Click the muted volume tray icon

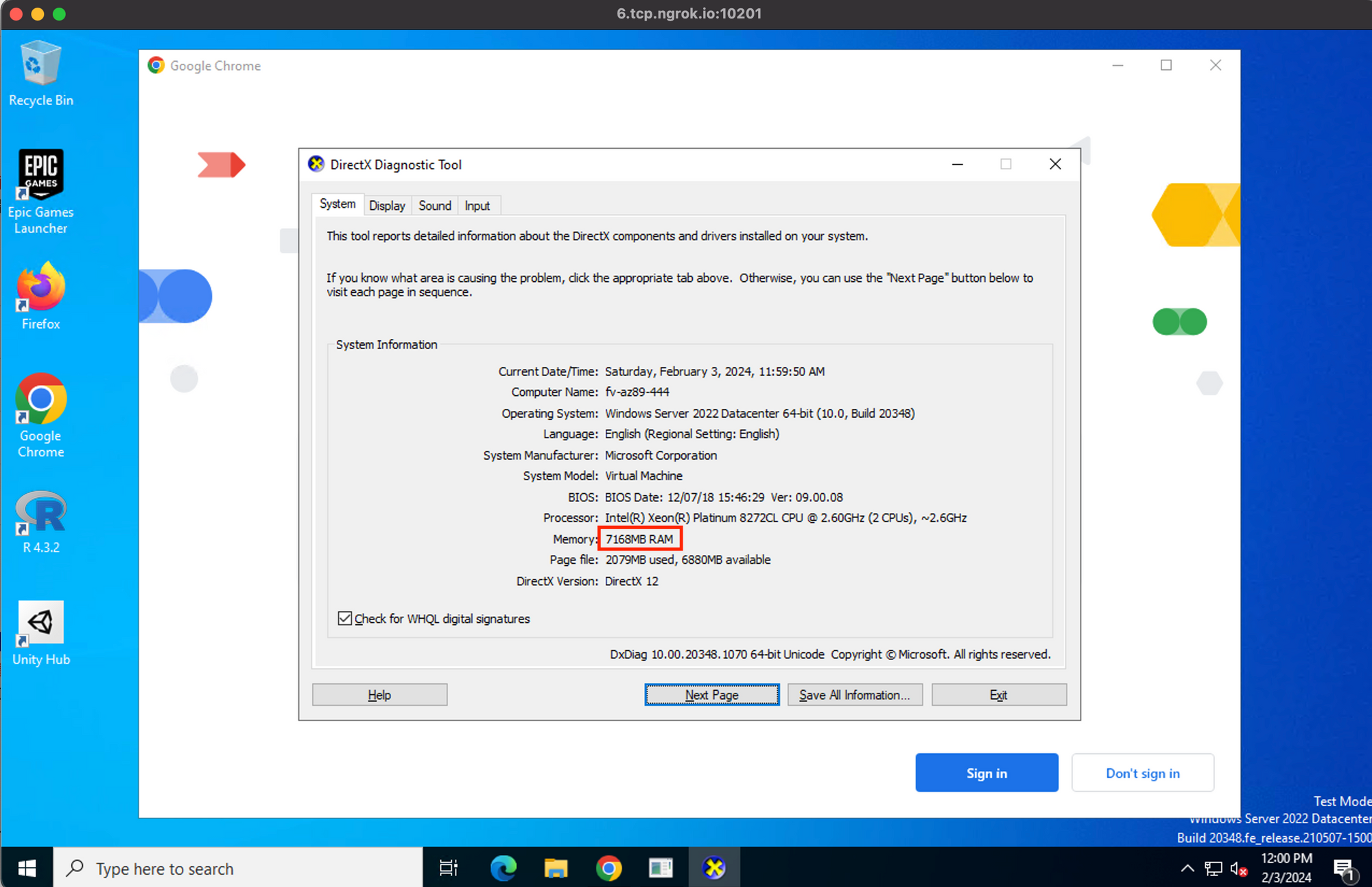pyautogui.click(x=1239, y=869)
